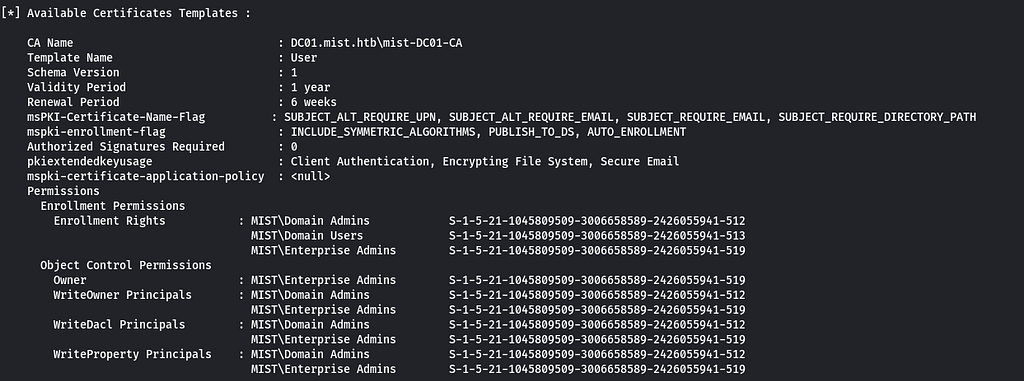Image resolution: width=1024 pixels, height=381 pixels.
Task: Click the WriteOwner Principals label
Action: 123,295
